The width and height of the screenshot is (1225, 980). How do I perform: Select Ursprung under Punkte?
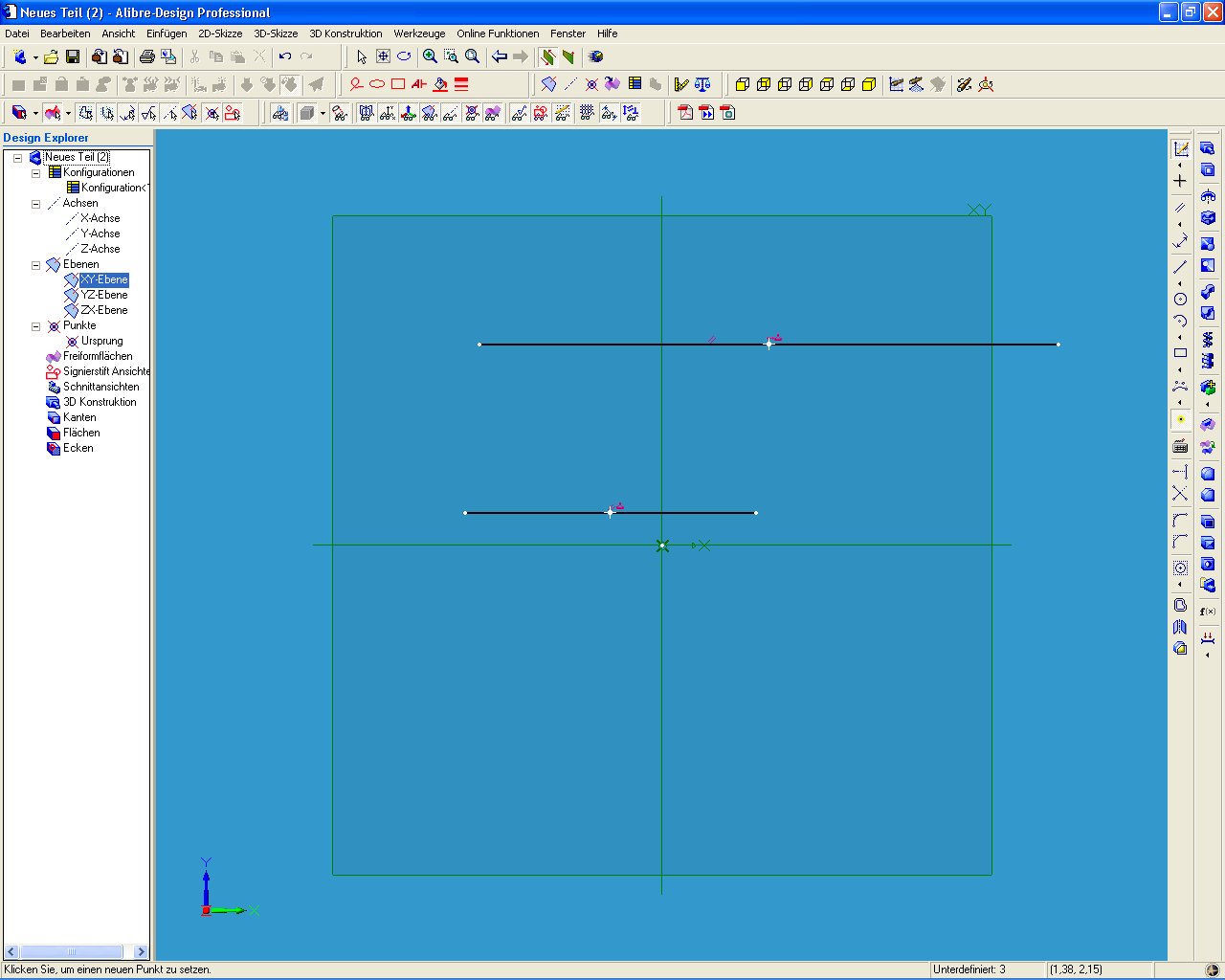pos(101,341)
